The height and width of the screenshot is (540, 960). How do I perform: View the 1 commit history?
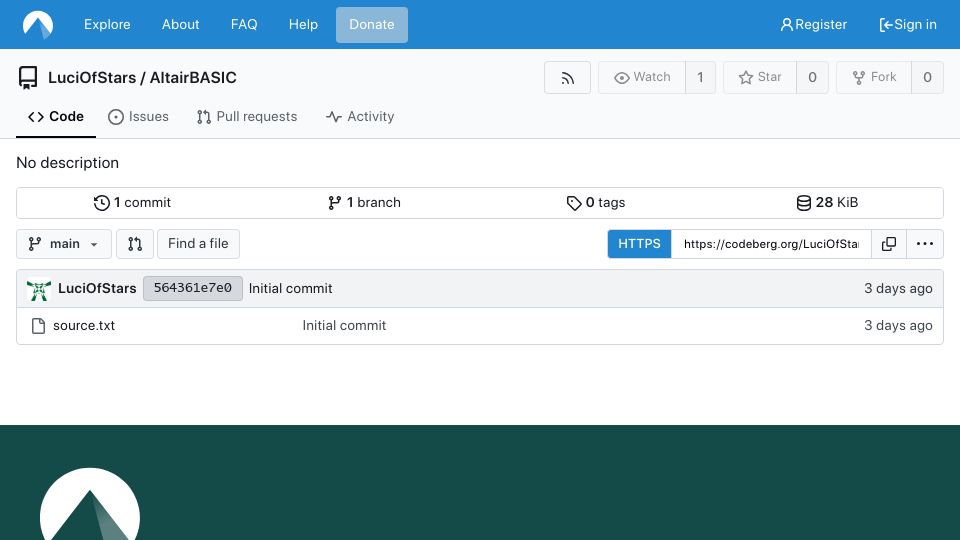[132, 203]
